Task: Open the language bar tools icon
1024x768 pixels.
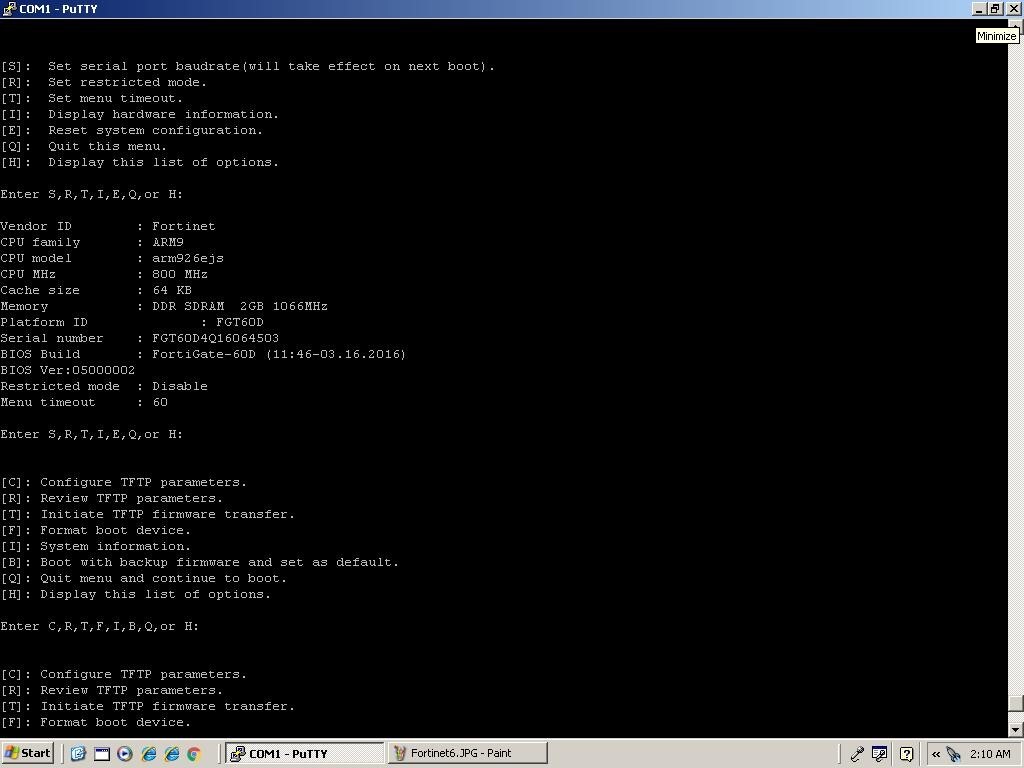Action: [880, 754]
